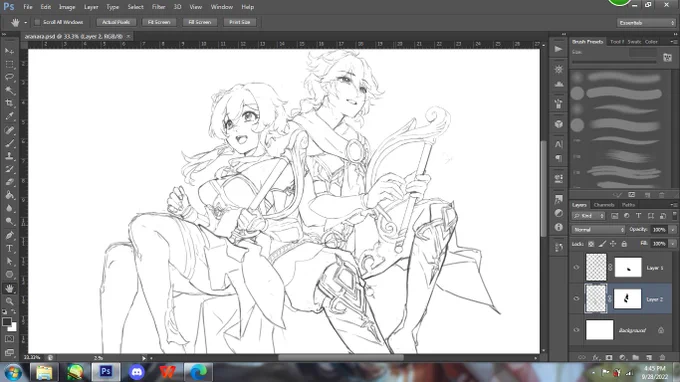Open the Character panel icon

point(559,144)
